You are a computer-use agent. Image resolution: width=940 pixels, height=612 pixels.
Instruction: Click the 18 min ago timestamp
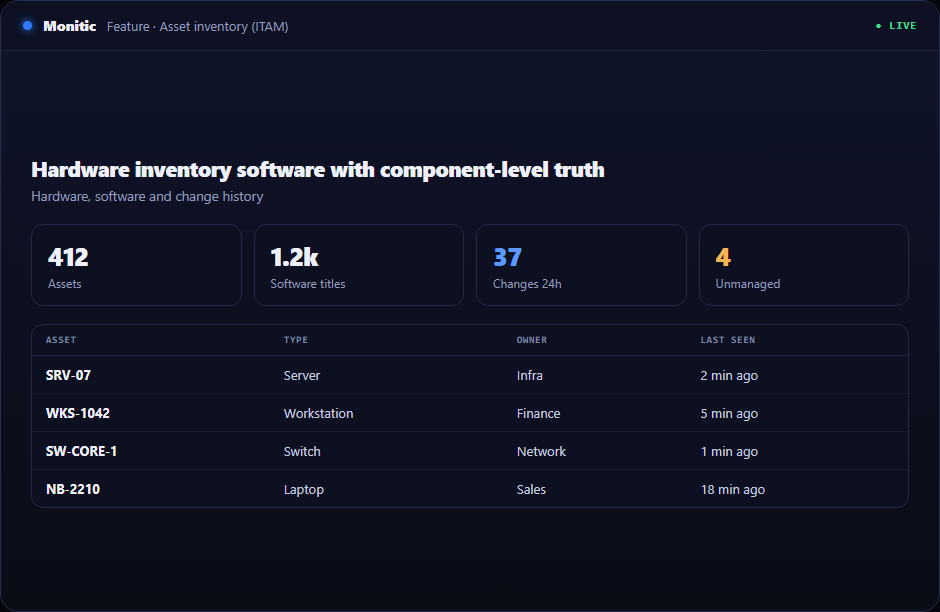[733, 489]
